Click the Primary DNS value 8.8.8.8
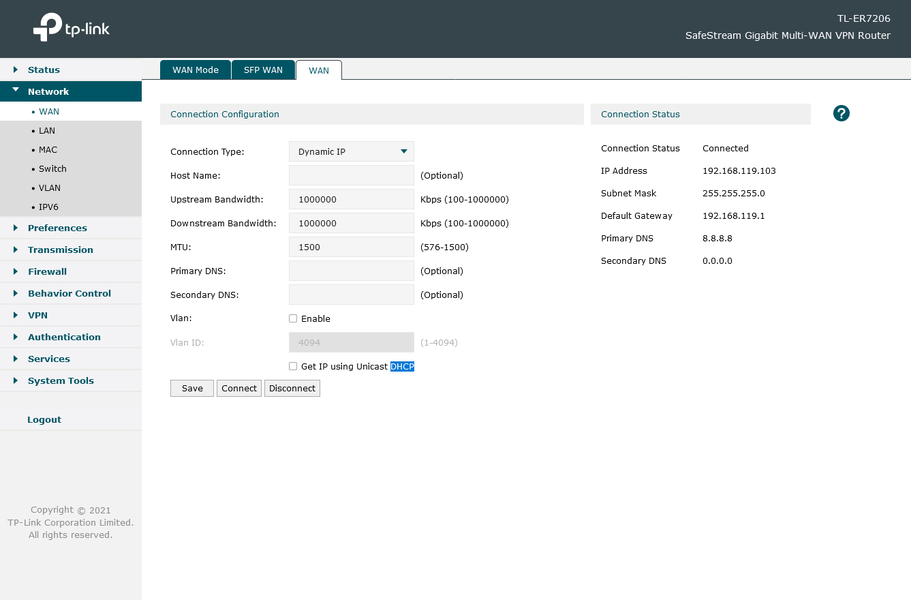Image resolution: width=911 pixels, height=600 pixels. 717,238
